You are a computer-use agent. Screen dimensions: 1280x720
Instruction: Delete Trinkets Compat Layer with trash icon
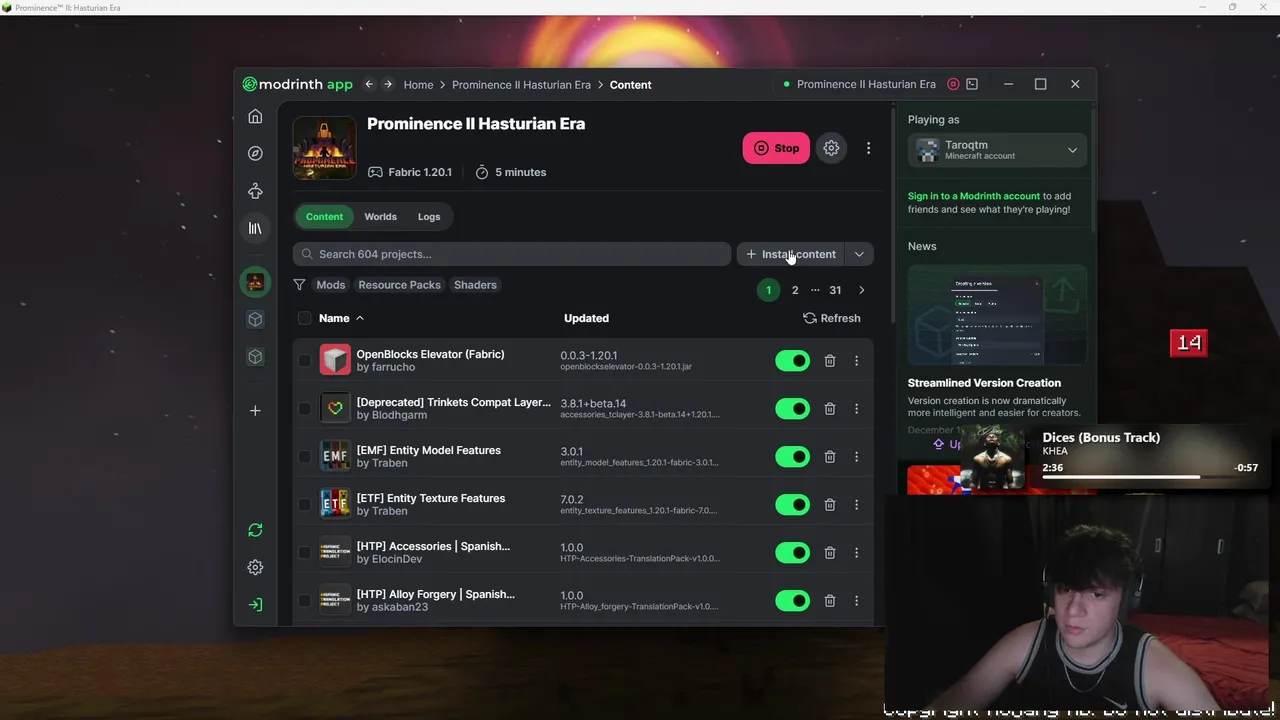tap(829, 408)
